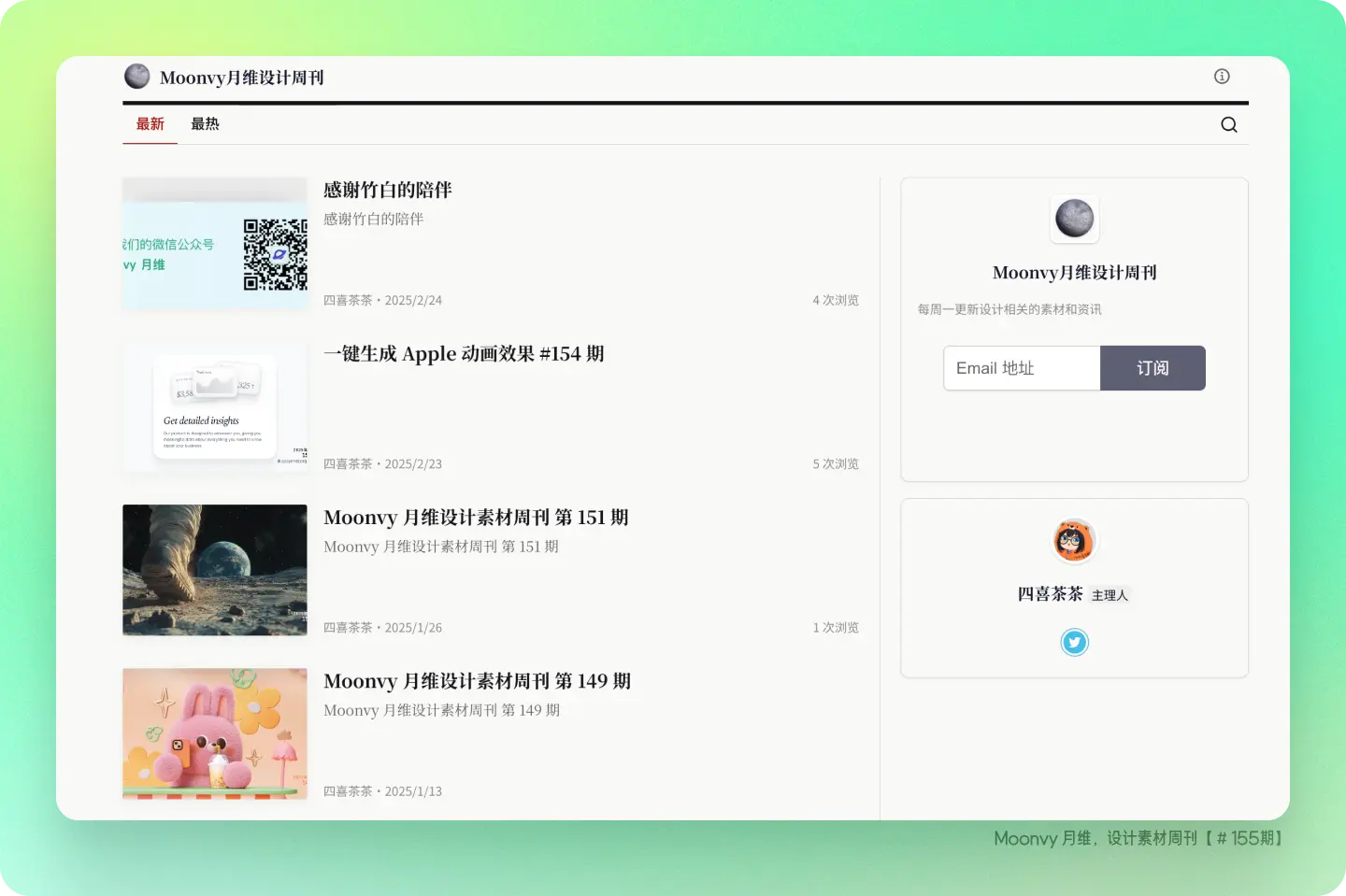Viewport: 1346px width, 896px height.
Task: Click the moon footprint thumbnail
Action: (215, 570)
